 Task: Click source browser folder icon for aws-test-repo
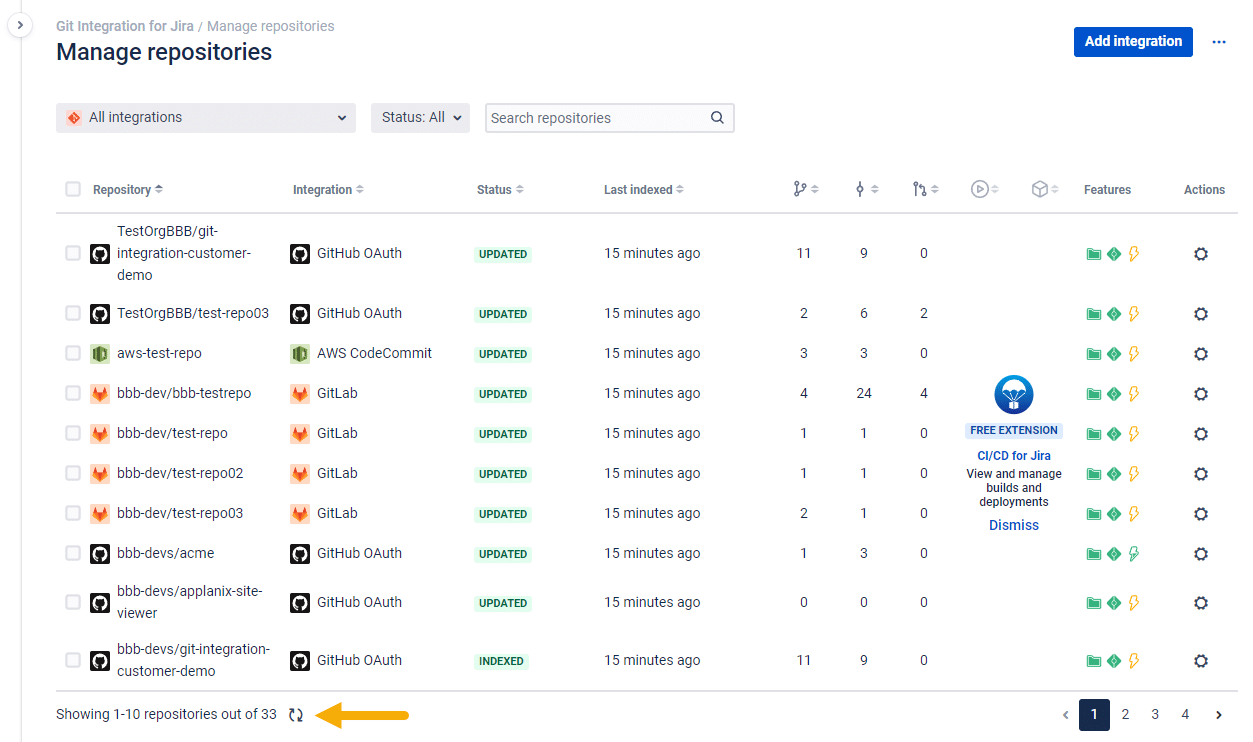click(1094, 354)
